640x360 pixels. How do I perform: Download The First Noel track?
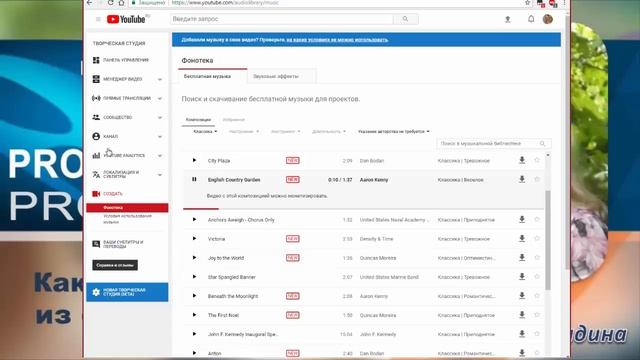coord(522,315)
